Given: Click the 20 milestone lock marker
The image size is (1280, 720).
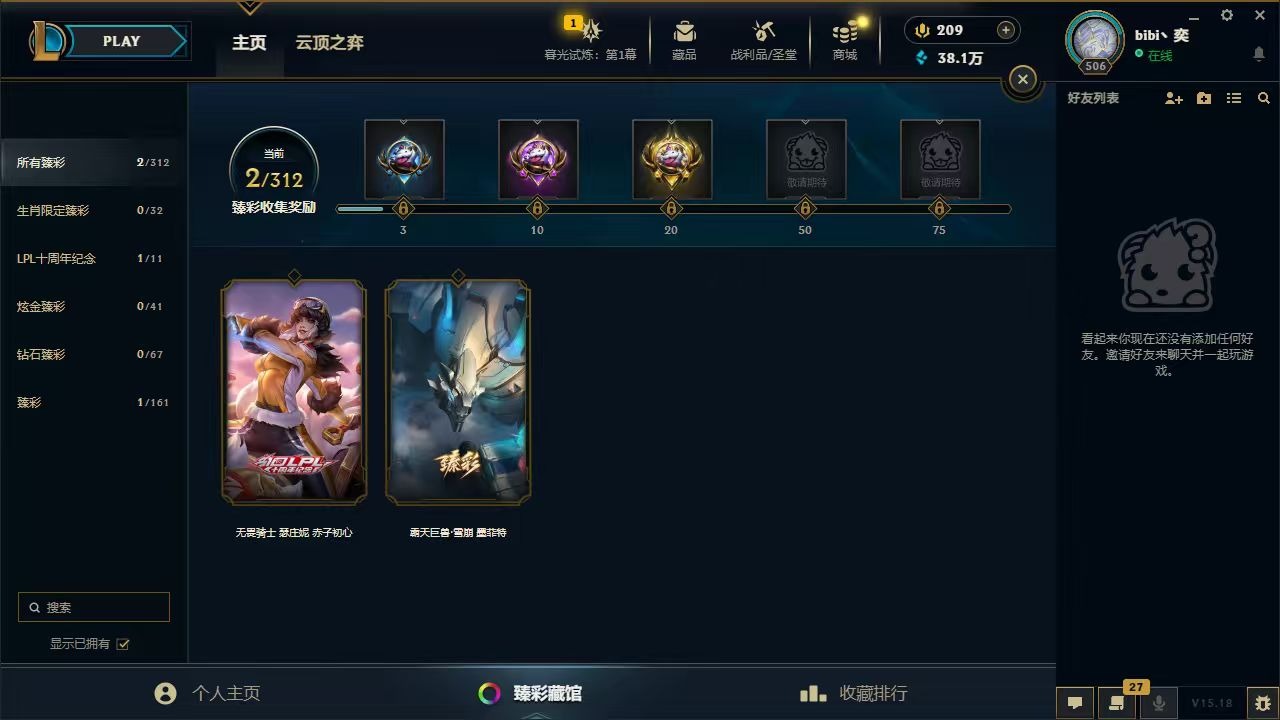Looking at the screenshot, I should 671,209.
